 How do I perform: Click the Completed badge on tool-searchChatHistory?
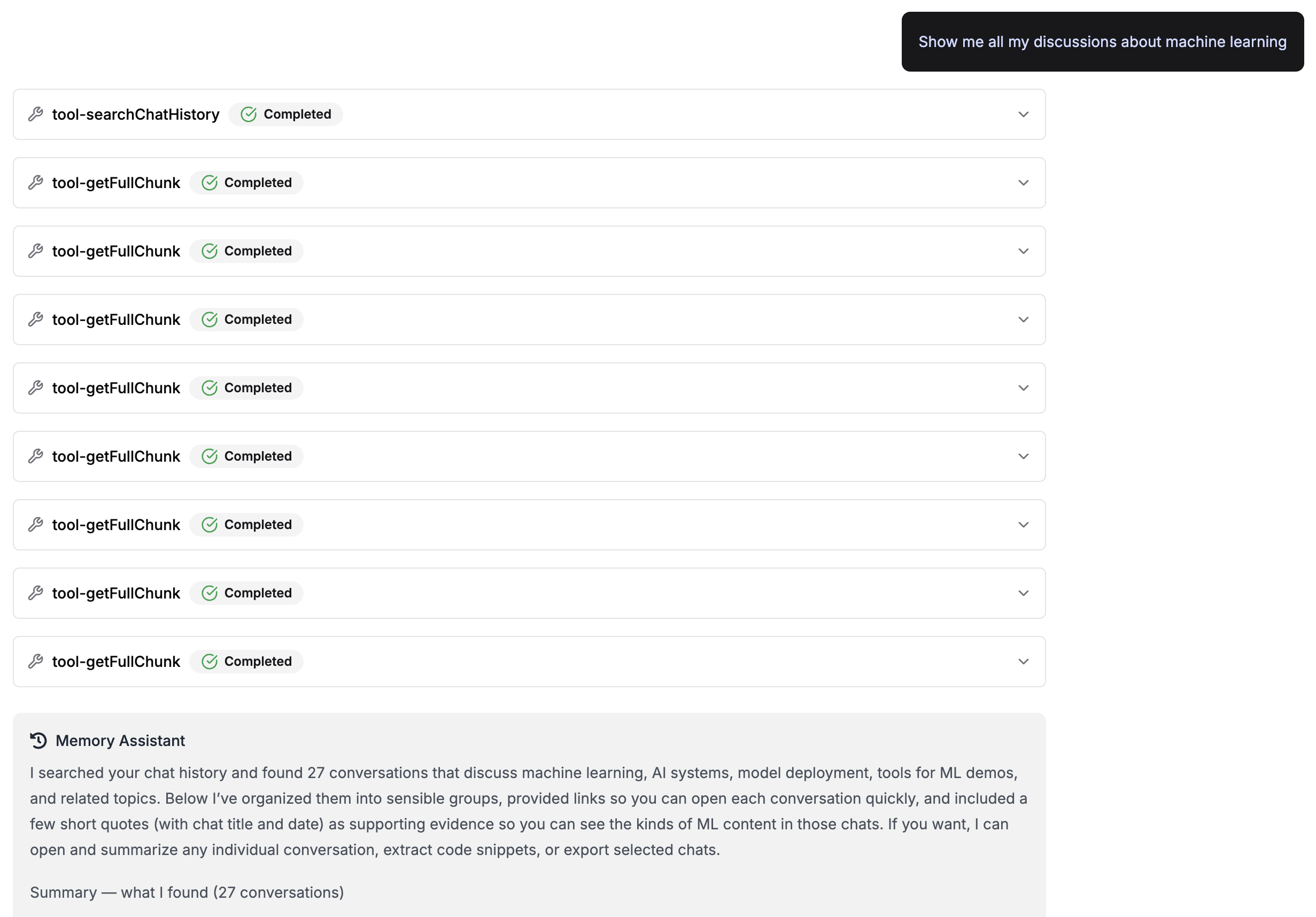pos(285,114)
